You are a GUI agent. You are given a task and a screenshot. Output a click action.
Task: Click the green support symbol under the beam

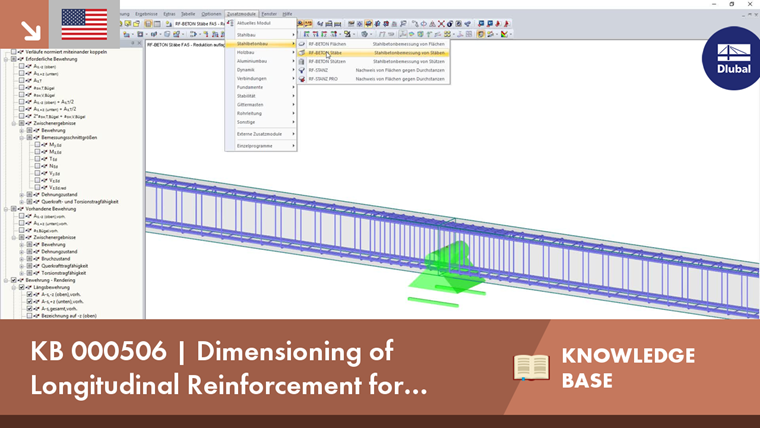click(x=448, y=274)
